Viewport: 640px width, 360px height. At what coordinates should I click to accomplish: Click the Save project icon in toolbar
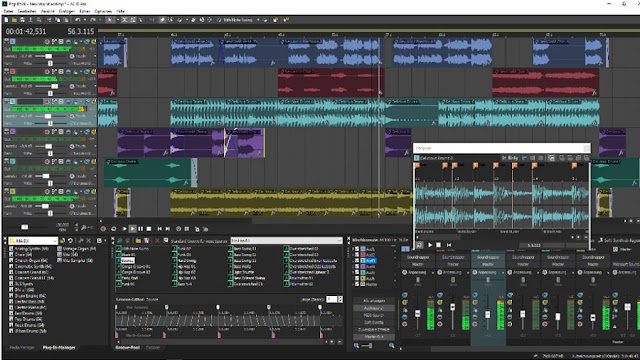(x=22, y=20)
